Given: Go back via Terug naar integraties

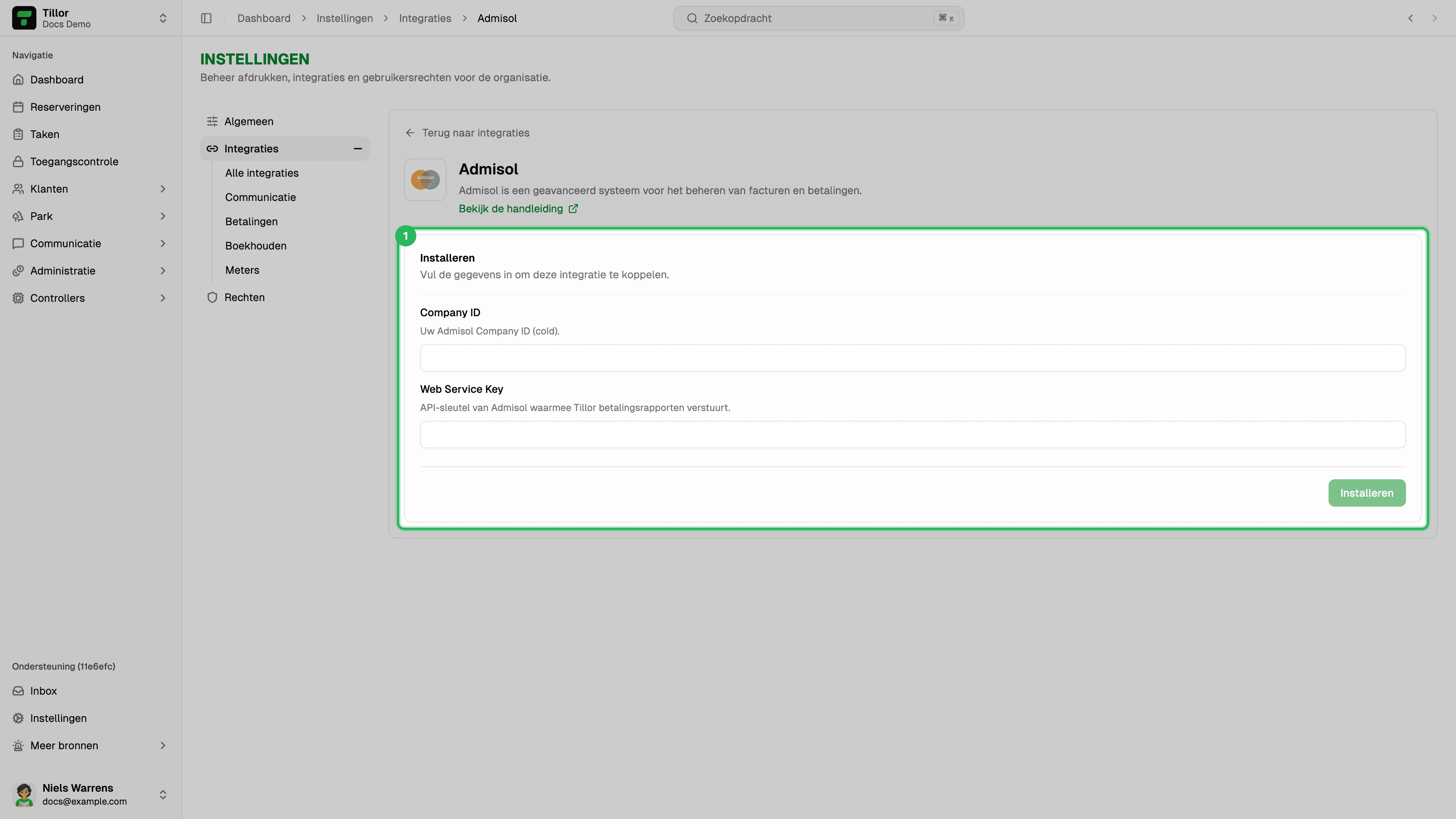Looking at the screenshot, I should pos(468,133).
